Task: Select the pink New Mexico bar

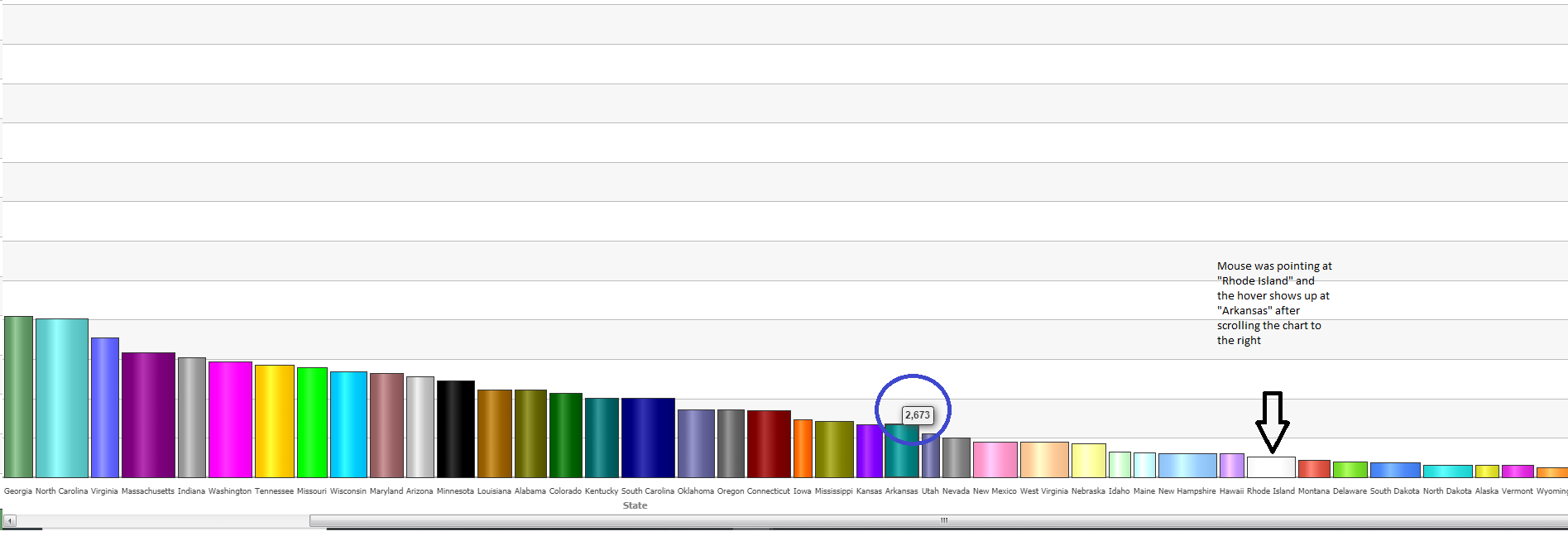Action: [x=995, y=460]
